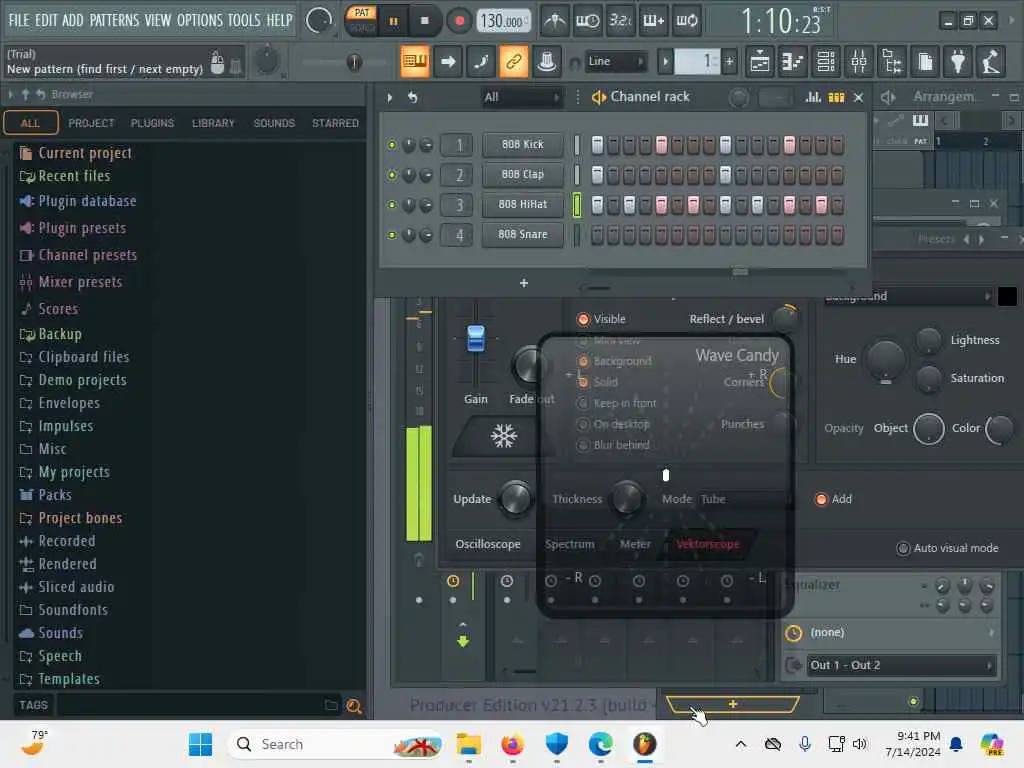Open the Line snap dropdown
The width and height of the screenshot is (1024, 768).
click(x=615, y=61)
